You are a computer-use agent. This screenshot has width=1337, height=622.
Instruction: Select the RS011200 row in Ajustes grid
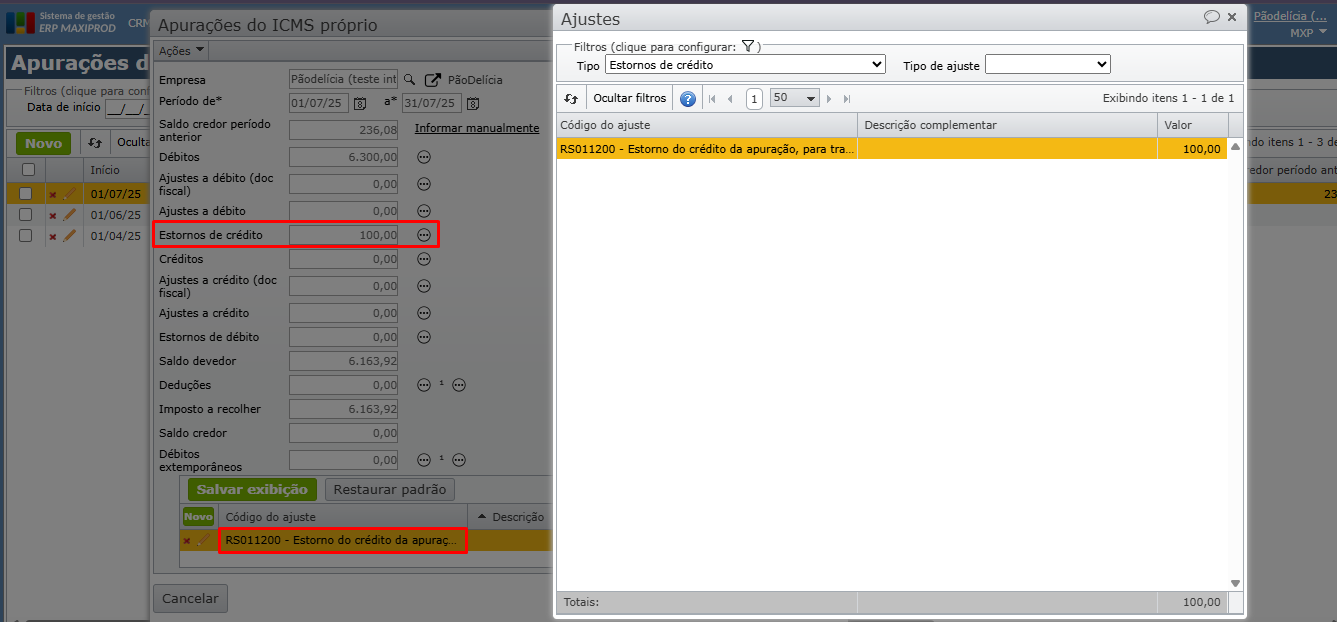[891, 149]
